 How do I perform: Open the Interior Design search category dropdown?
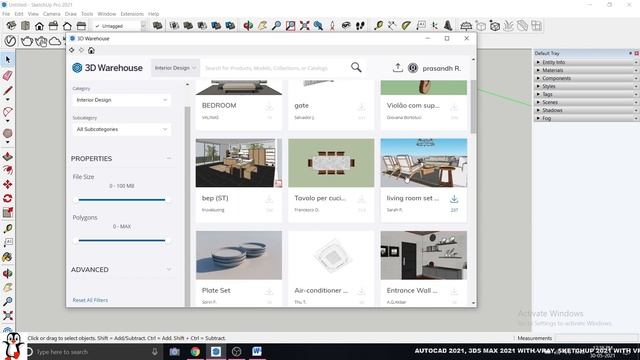pyautogui.click(x=175, y=68)
